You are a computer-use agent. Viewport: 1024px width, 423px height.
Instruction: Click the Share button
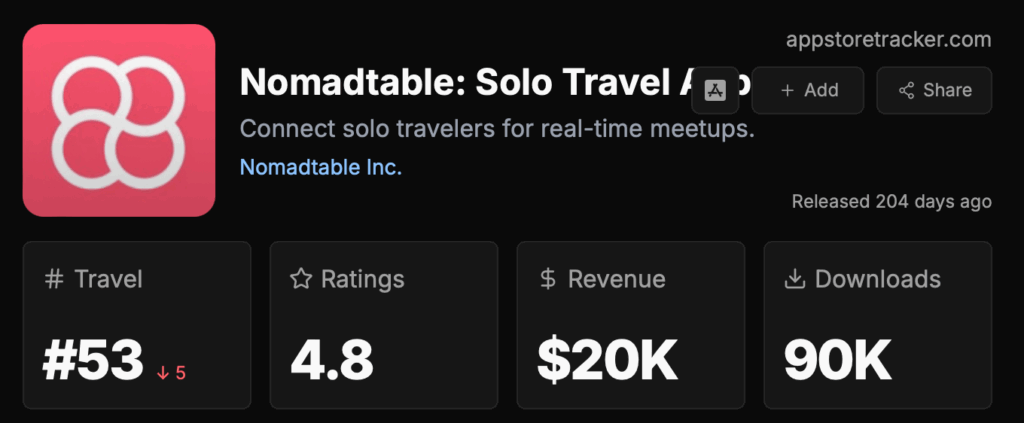(x=933, y=90)
